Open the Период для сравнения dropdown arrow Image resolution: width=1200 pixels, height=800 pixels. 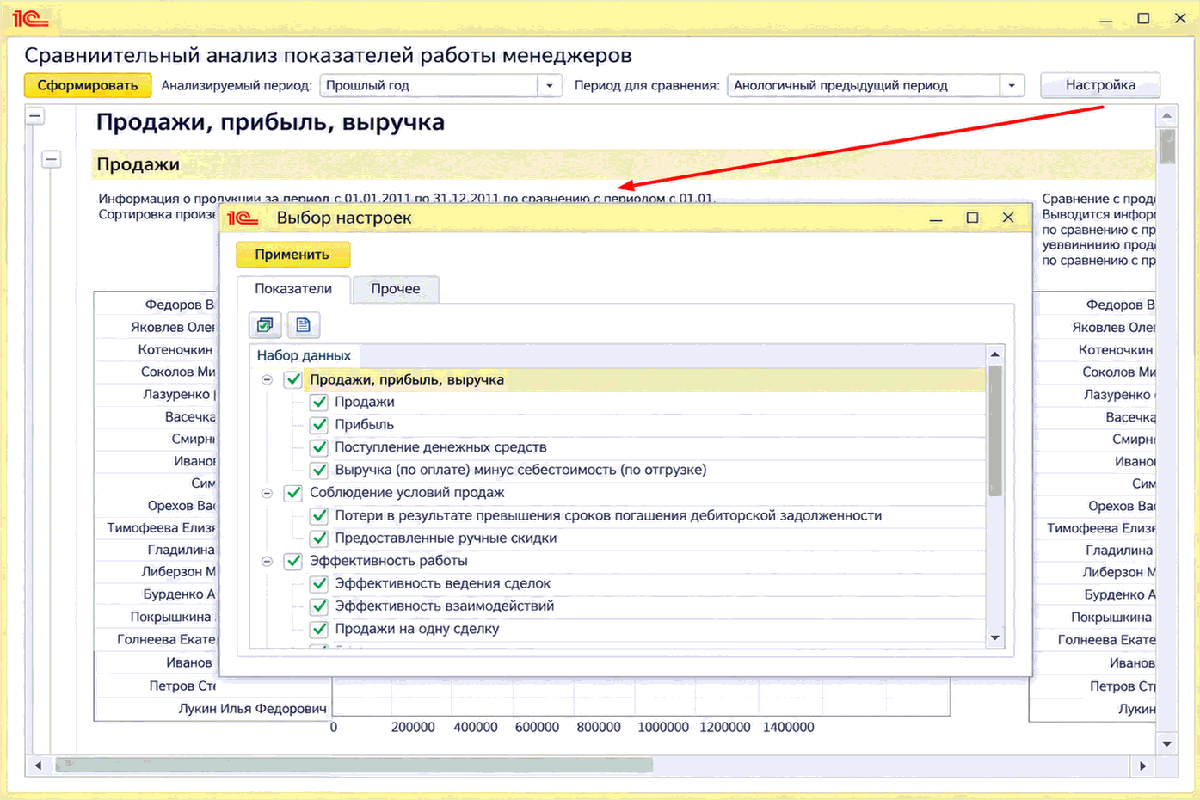point(1013,86)
